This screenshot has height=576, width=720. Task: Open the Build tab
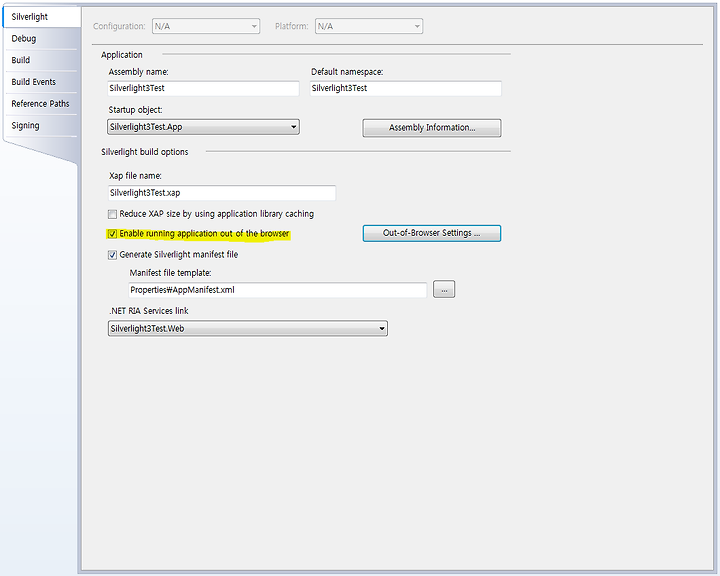[41, 60]
